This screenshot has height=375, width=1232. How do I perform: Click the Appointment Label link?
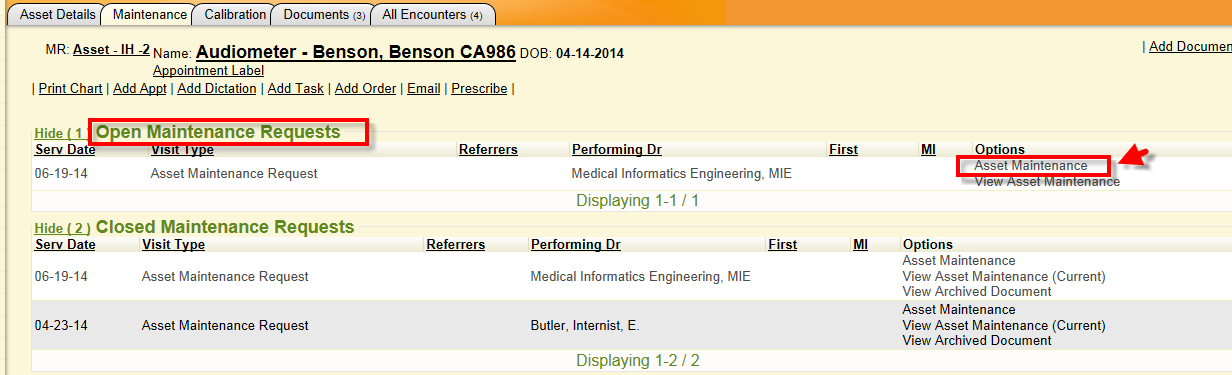pyautogui.click(x=208, y=71)
